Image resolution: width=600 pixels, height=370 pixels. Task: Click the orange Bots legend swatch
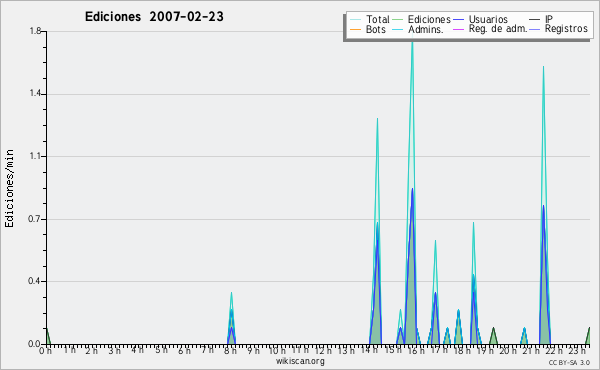click(x=355, y=29)
